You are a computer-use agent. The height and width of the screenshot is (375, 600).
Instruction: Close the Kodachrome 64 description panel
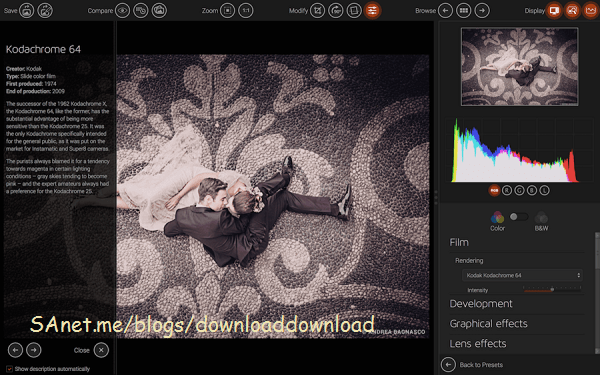pyautogui.click(x=101, y=350)
